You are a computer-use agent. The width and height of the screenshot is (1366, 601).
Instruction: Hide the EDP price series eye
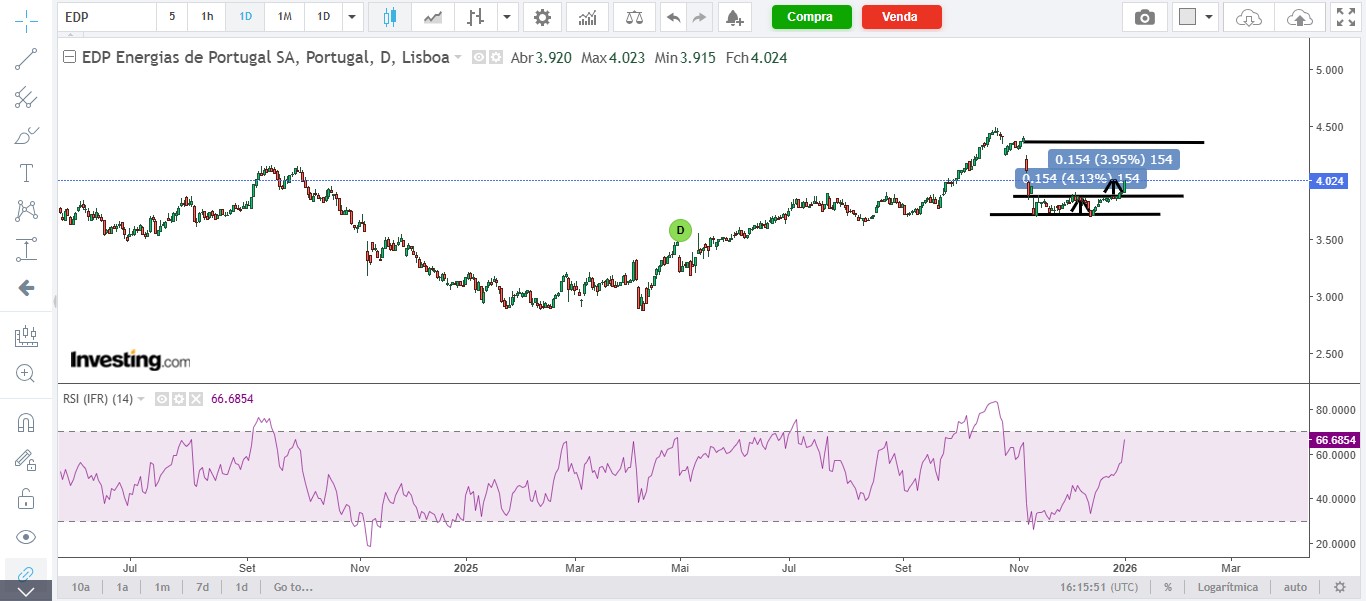point(478,58)
